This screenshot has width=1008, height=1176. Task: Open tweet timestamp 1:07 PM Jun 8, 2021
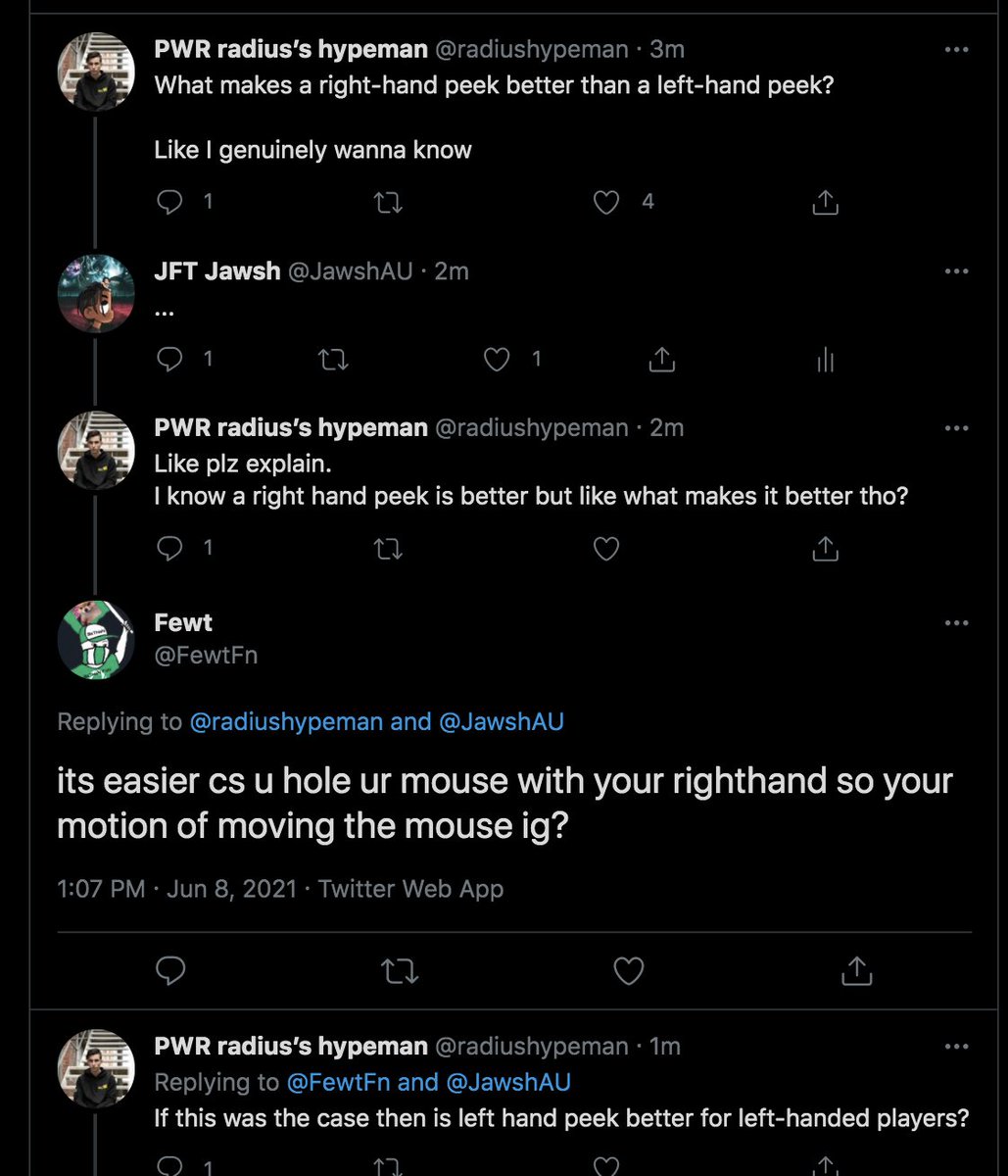[x=176, y=889]
